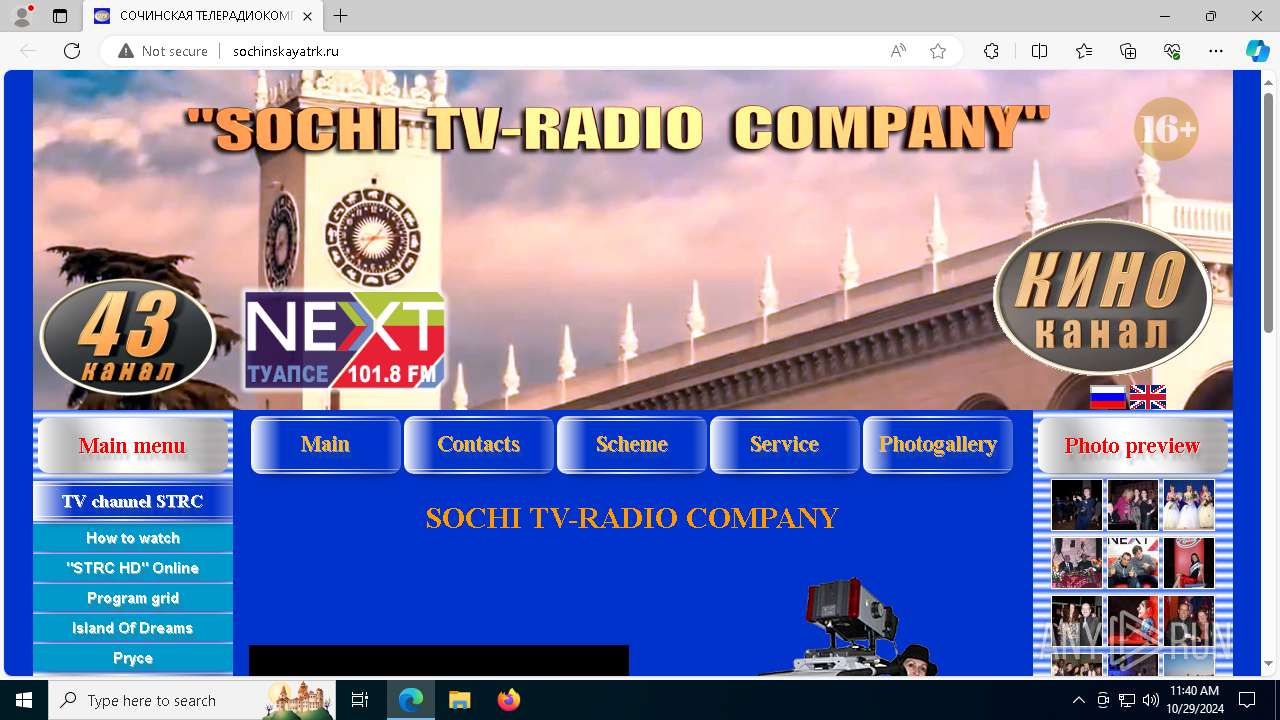Click page vertical scrollbar thumb

click(1269, 212)
